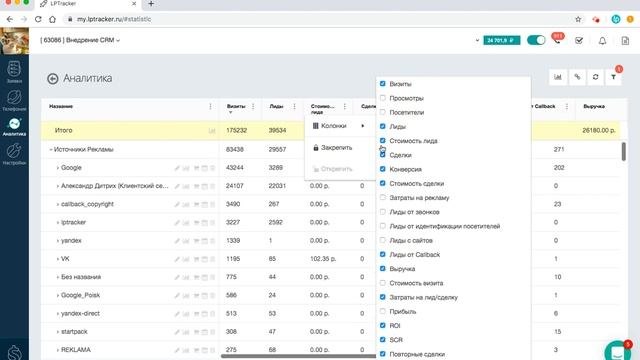Open the project dropdown Внедрение CRM
The image size is (640, 360).
pos(80,40)
